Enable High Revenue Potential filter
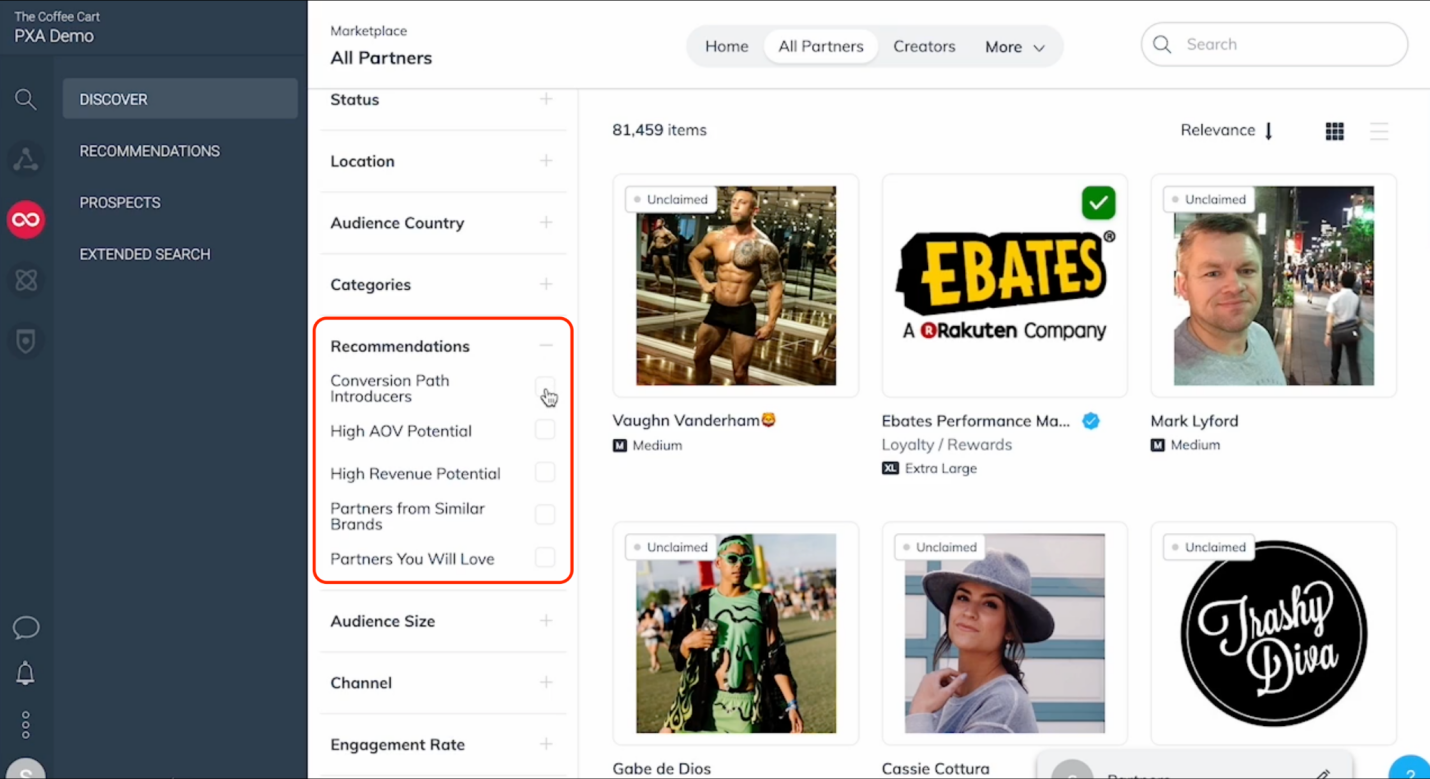 click(545, 473)
